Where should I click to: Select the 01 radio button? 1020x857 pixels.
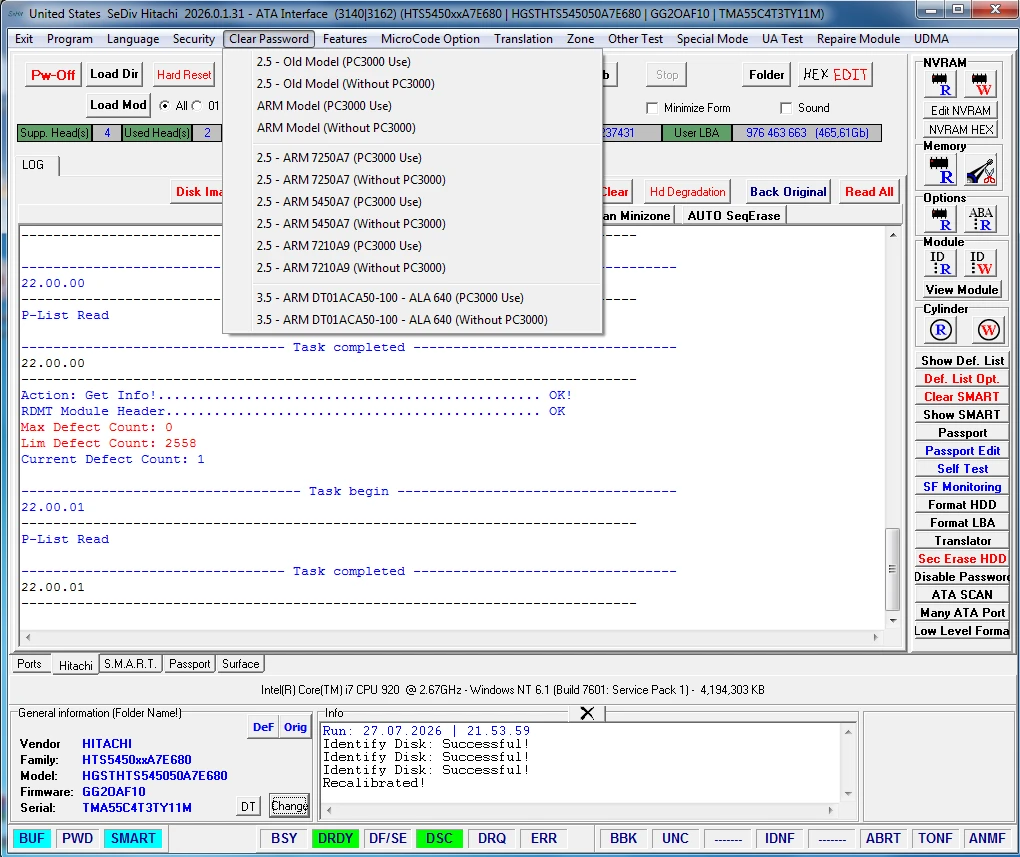coord(196,105)
